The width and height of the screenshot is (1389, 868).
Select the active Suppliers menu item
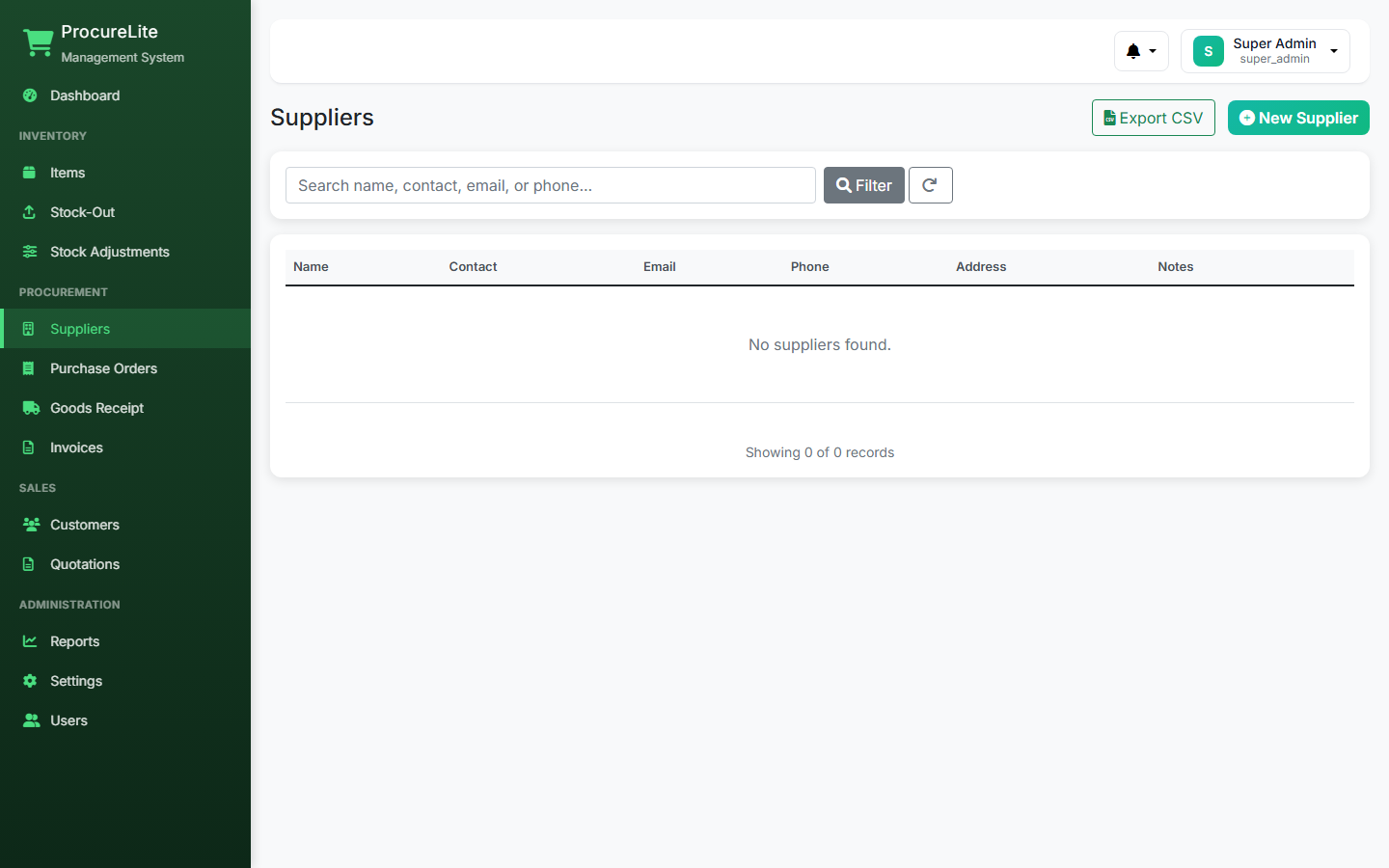coord(125,329)
